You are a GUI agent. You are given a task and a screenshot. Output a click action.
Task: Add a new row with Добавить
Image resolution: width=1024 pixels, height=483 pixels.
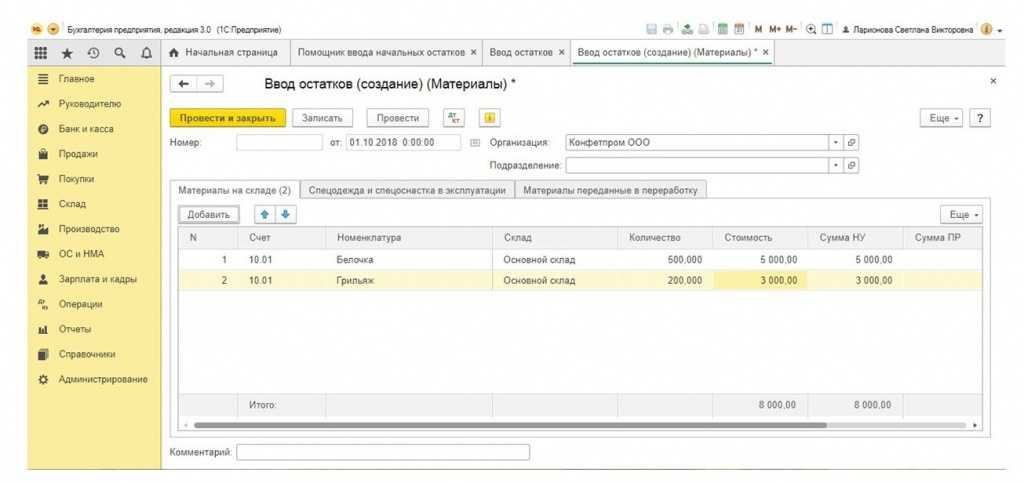pyautogui.click(x=209, y=215)
